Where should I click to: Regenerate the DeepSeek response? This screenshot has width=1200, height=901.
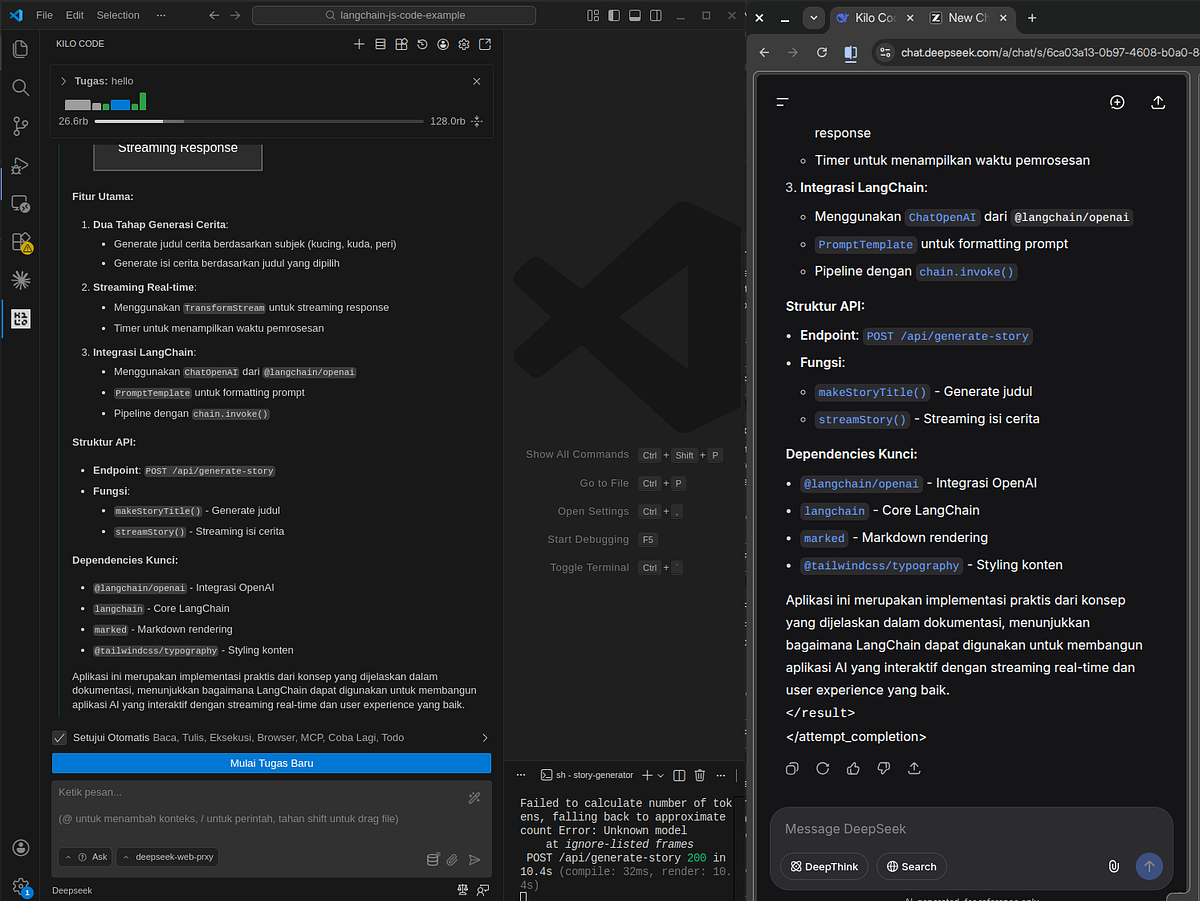pos(823,768)
